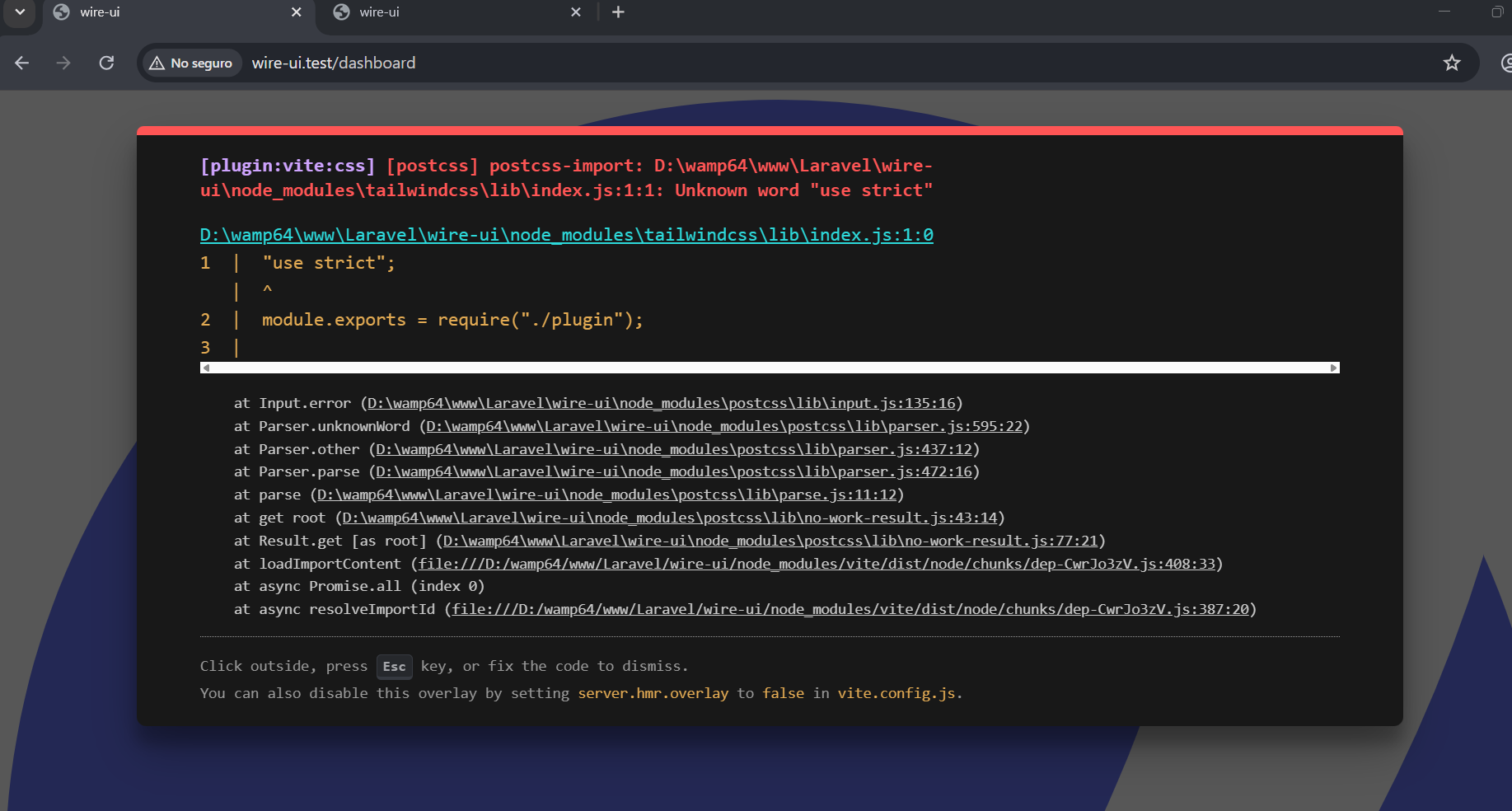Open the parser.js:595:22 stack trace link
The height and width of the screenshot is (811, 1512).
point(723,426)
